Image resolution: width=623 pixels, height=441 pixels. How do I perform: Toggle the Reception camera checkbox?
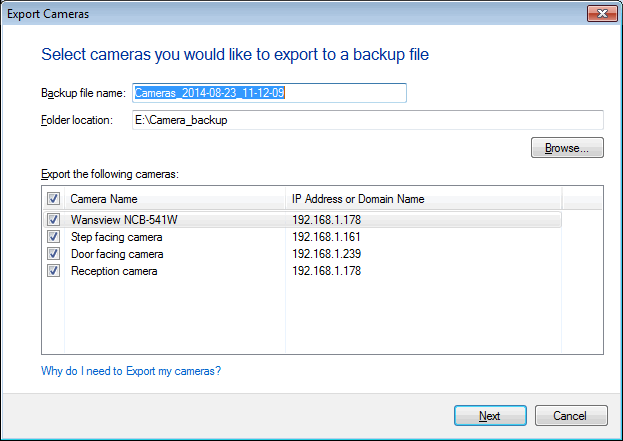click(53, 271)
